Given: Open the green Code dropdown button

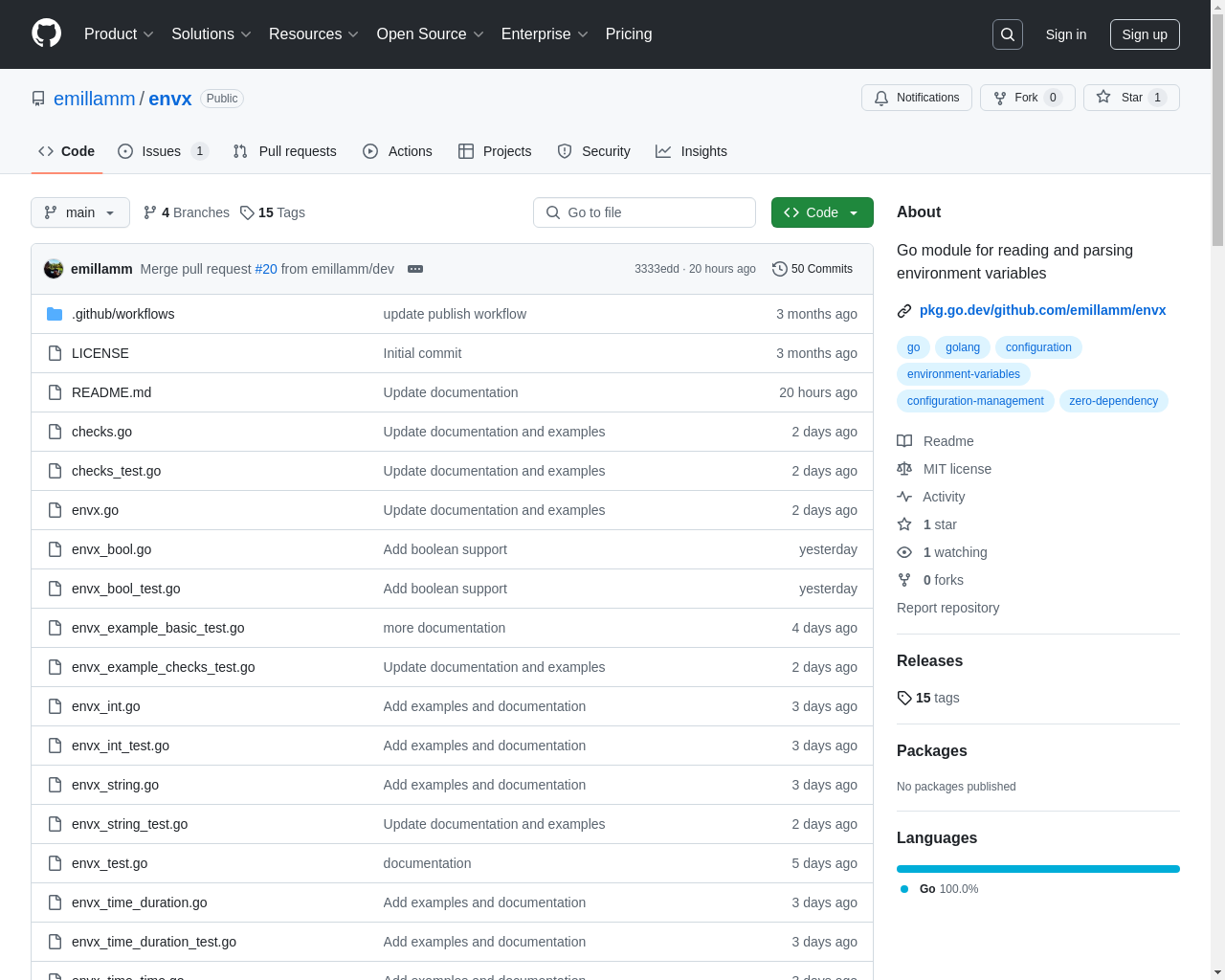Looking at the screenshot, I should 822,212.
